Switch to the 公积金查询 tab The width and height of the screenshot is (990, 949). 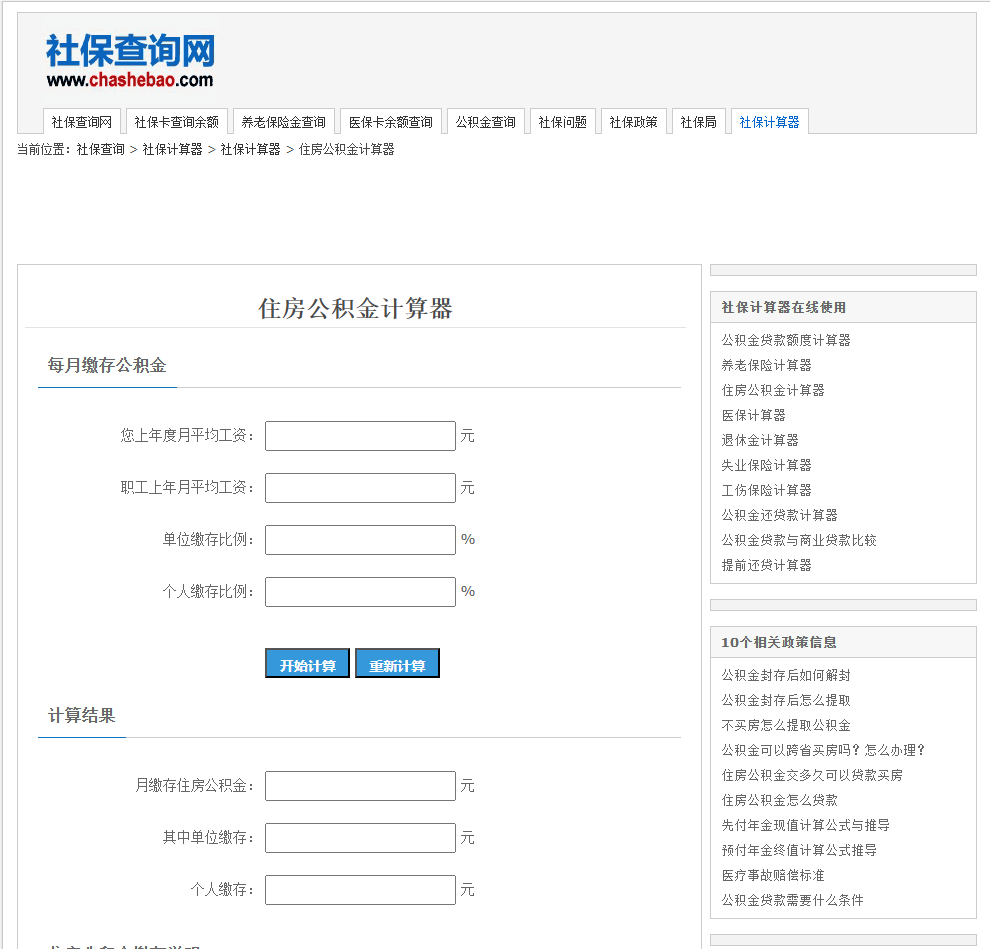486,121
